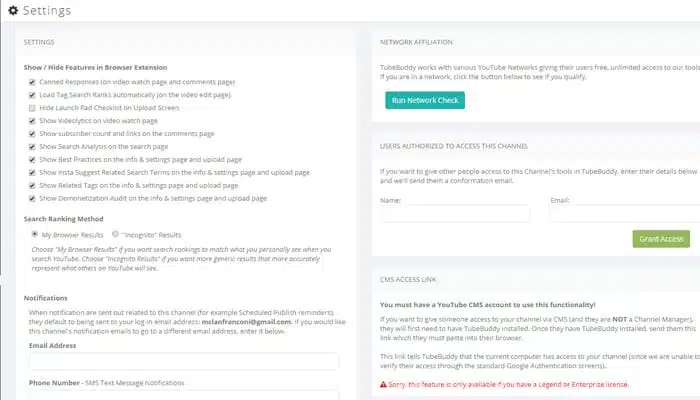Select My Browser Results radio option
Screen dimensions: 700x400
(x=34, y=234)
